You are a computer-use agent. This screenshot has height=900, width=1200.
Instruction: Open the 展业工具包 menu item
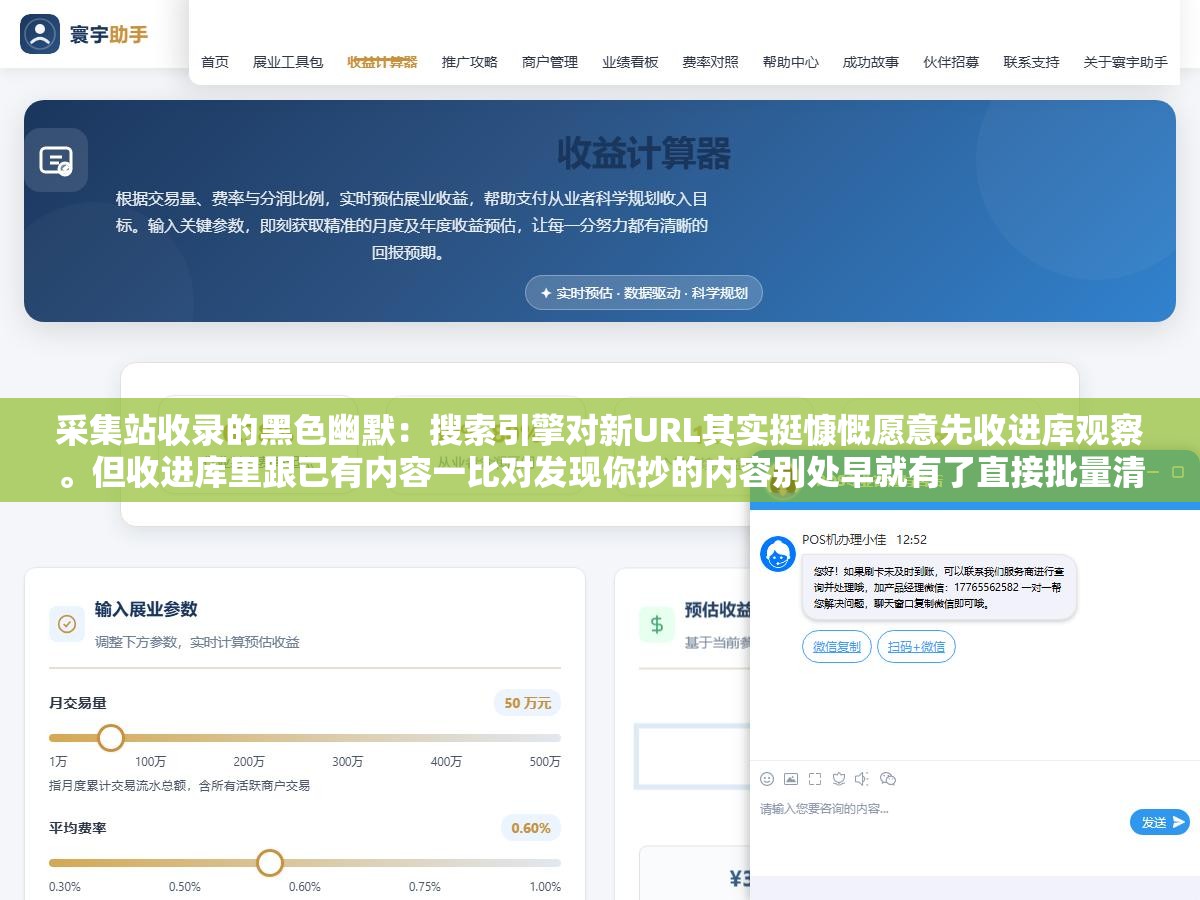click(x=288, y=62)
